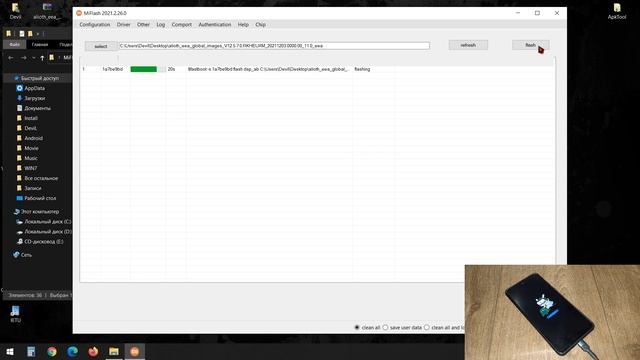Image resolution: width=640 pixels, height=360 pixels.
Task: Click the 20s elapsed time cell
Action: tap(171, 69)
